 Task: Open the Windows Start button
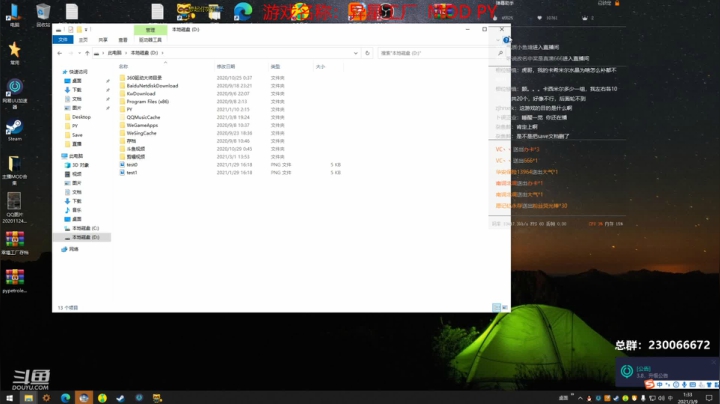9,398
